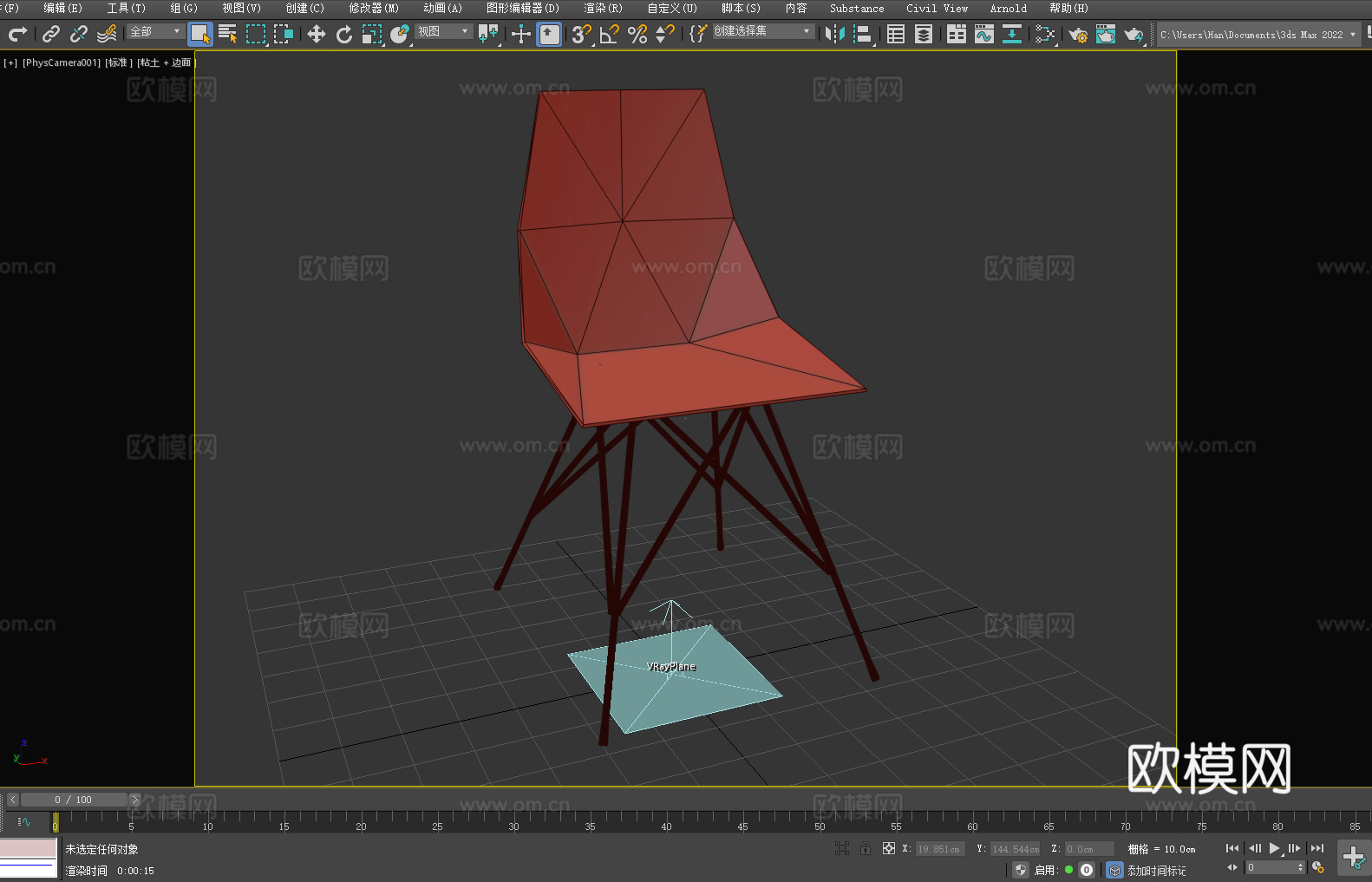Open the 组(G) menu
Viewport: 1372px width, 882px height.
[184, 8]
